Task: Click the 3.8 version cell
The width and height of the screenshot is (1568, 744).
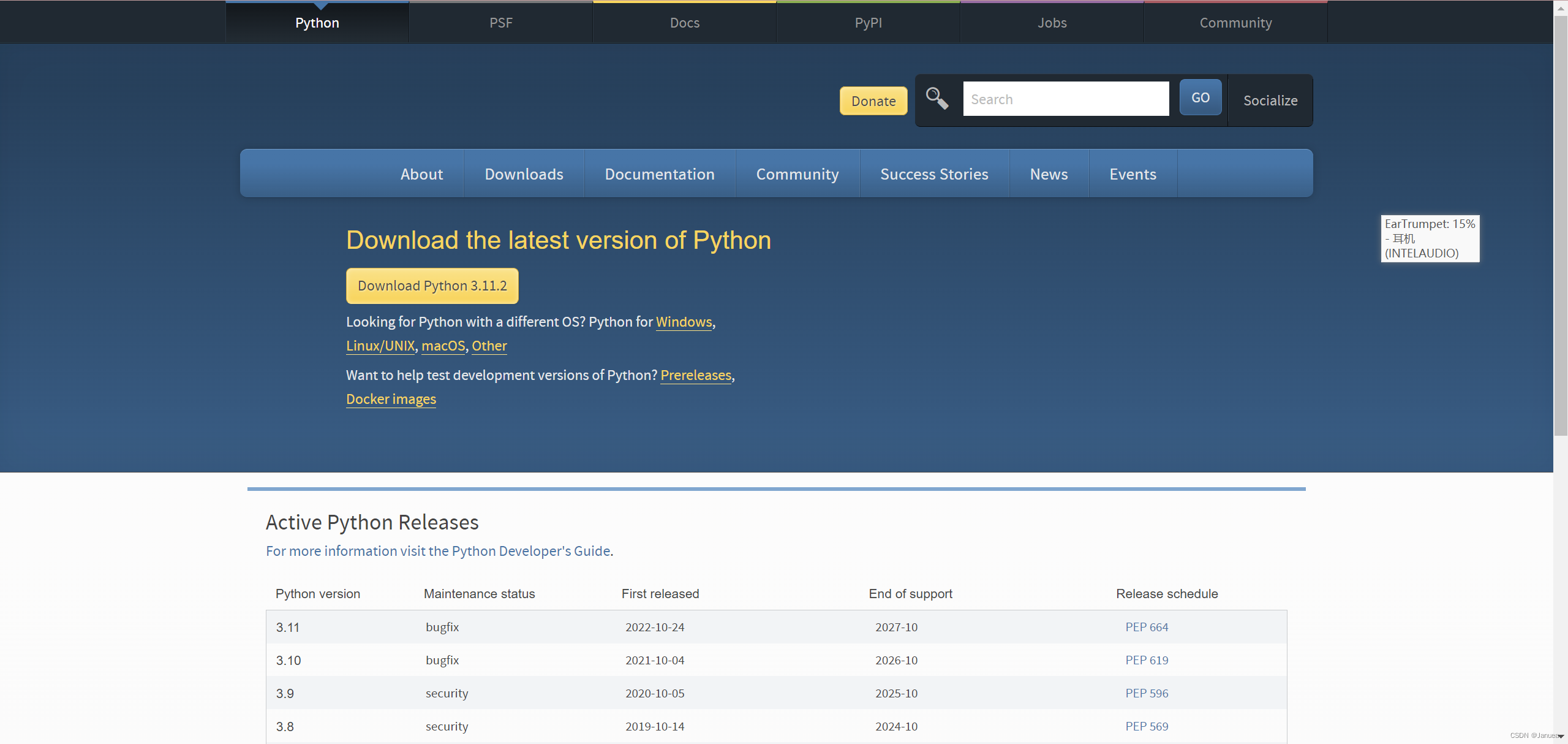Action: [x=285, y=726]
